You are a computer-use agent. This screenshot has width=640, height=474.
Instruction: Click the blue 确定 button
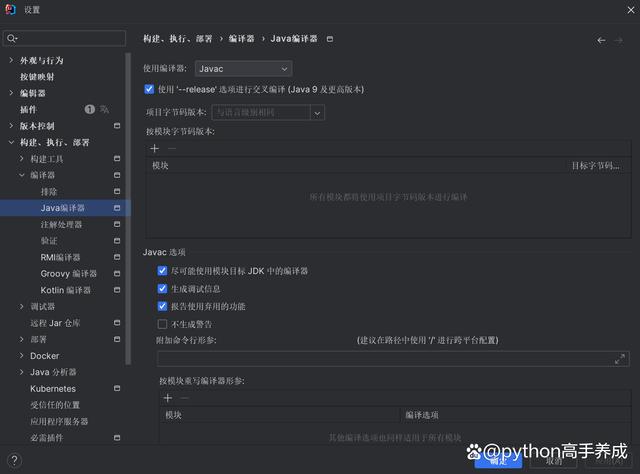click(x=498, y=462)
